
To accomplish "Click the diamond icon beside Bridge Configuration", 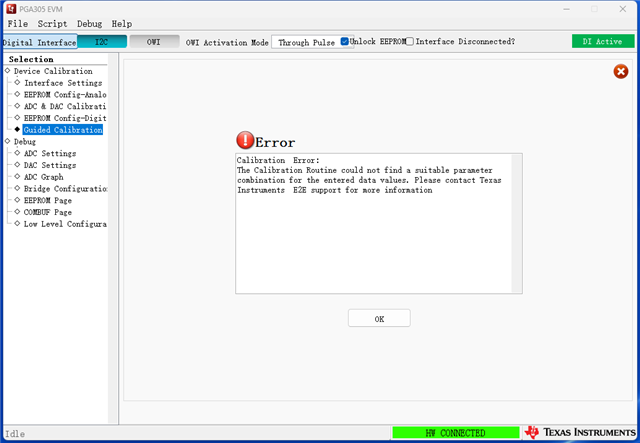I will tap(17, 188).
